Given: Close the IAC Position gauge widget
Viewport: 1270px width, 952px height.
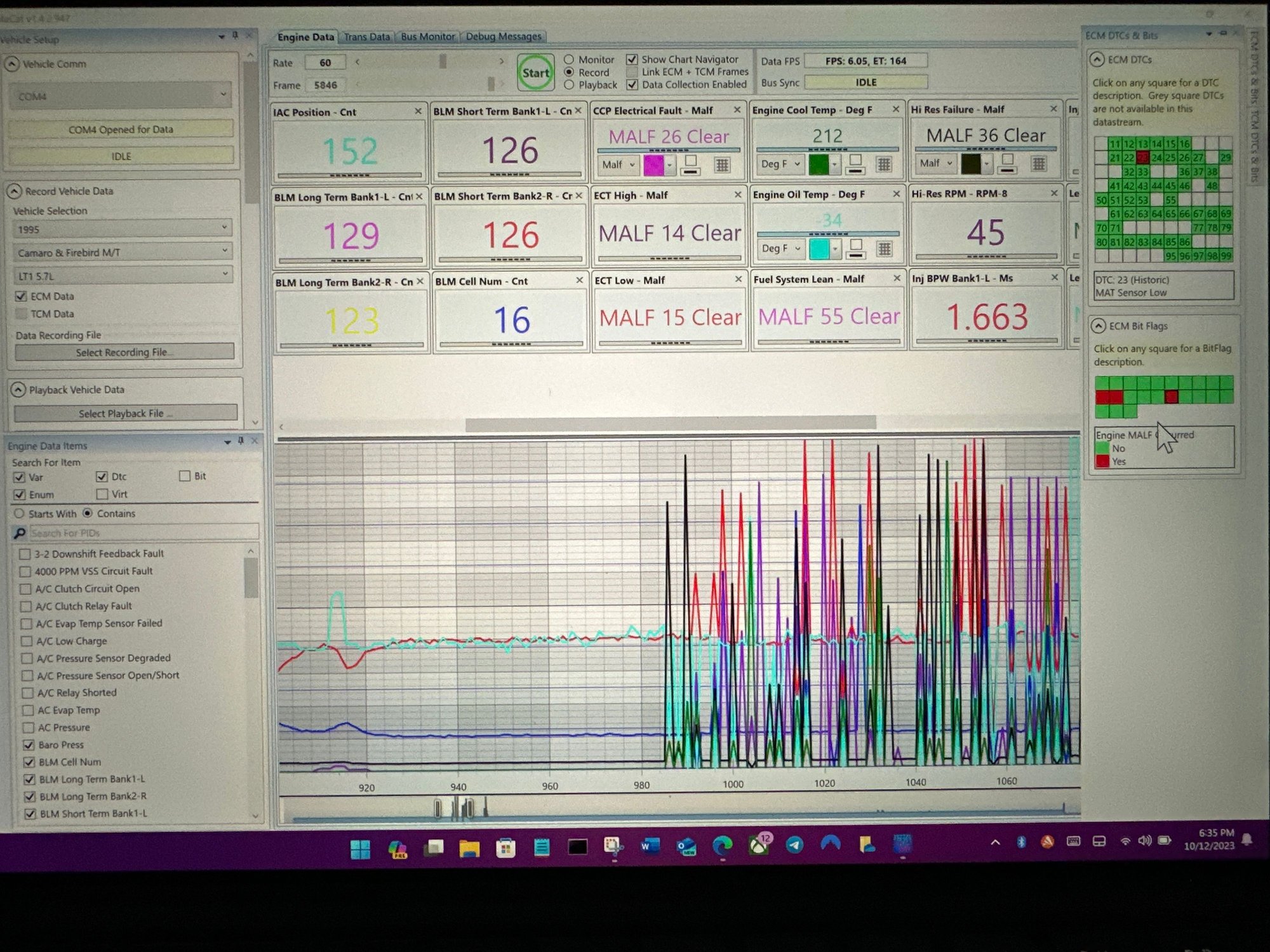Looking at the screenshot, I should point(418,111).
